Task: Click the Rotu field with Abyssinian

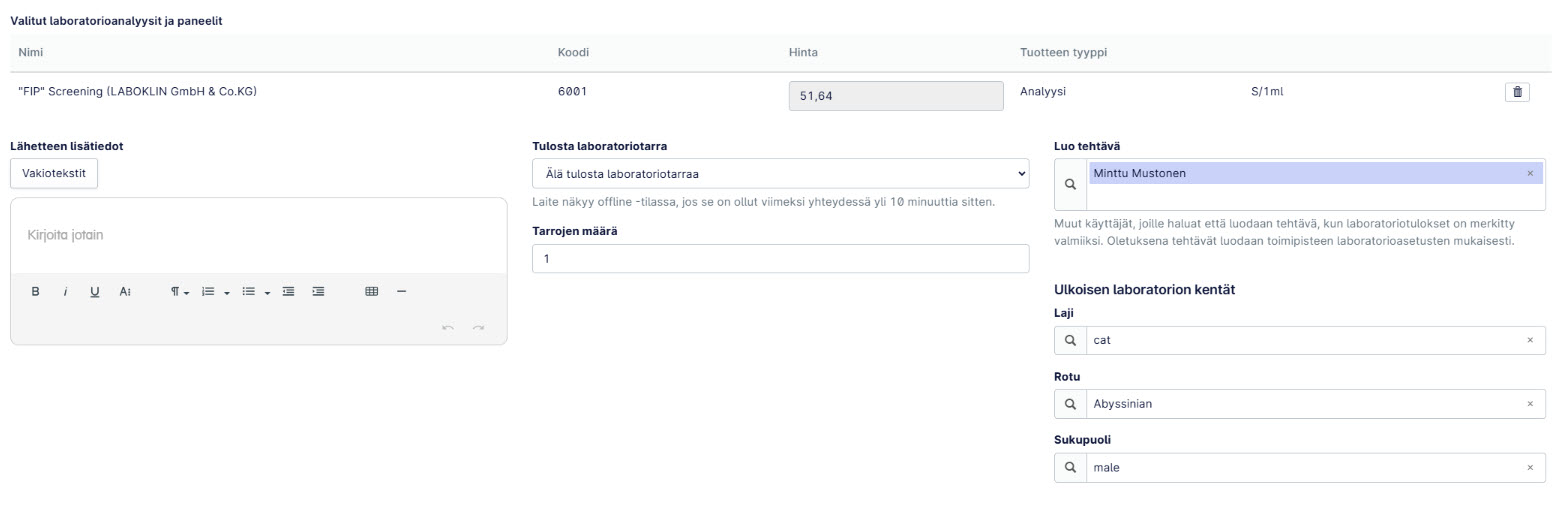Action: click(x=1316, y=404)
